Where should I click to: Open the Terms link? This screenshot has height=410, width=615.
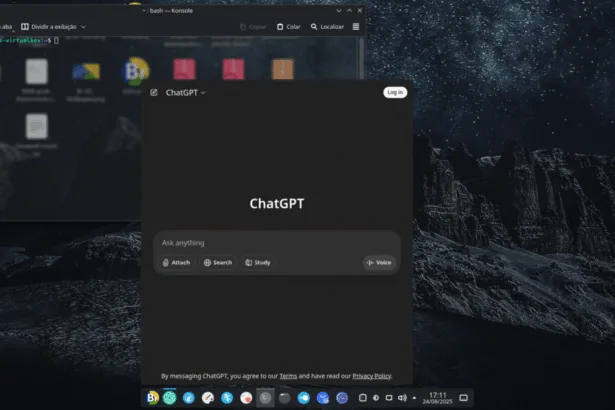288,376
